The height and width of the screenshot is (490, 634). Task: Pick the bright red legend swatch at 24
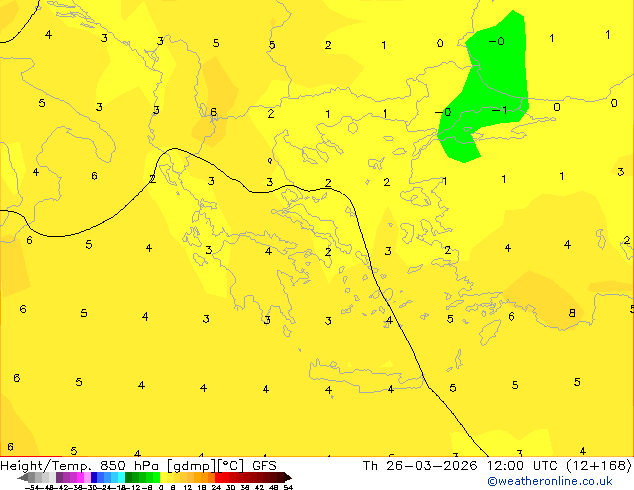pos(218,477)
